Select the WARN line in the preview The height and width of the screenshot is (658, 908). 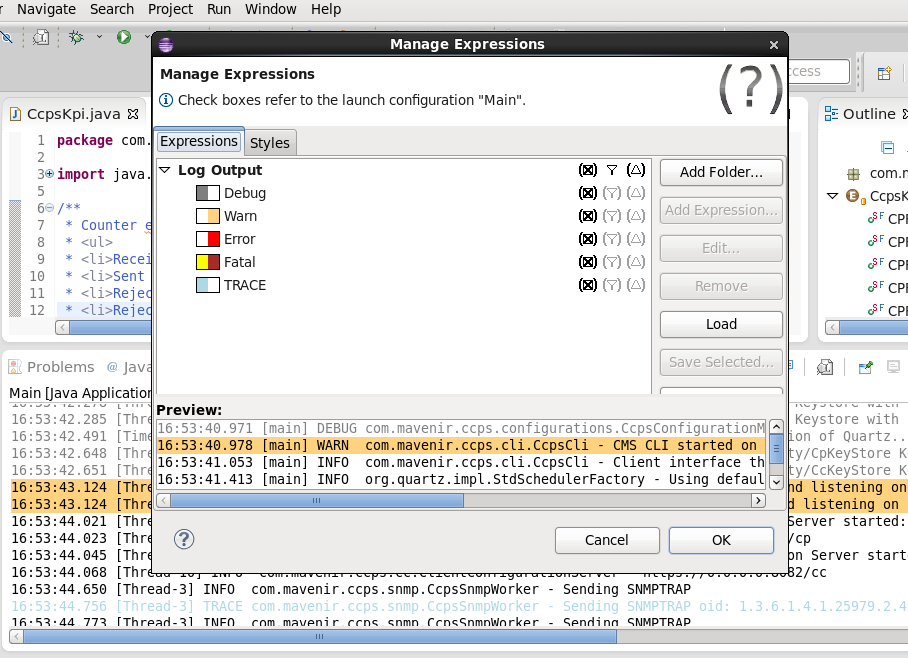click(461, 445)
